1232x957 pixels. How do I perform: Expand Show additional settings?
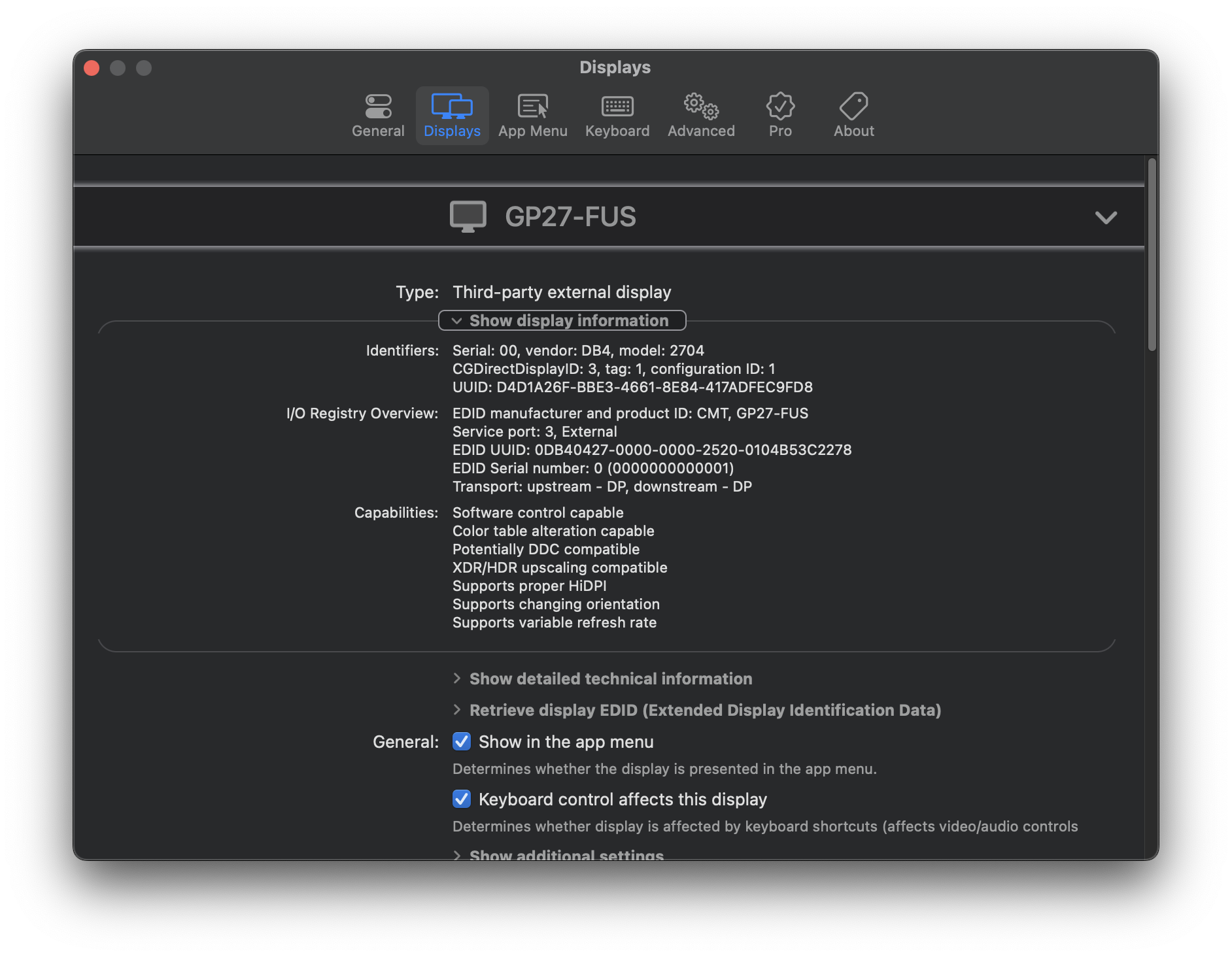[x=565, y=854]
